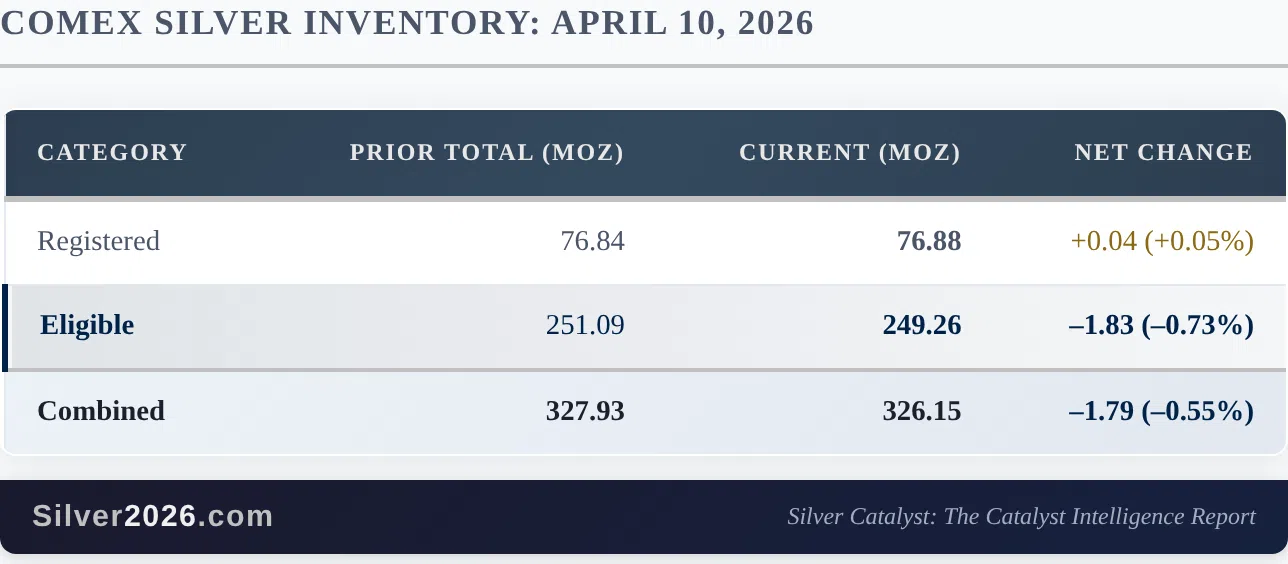
Task: Select the Combined row label
Action: pyautogui.click(x=101, y=411)
